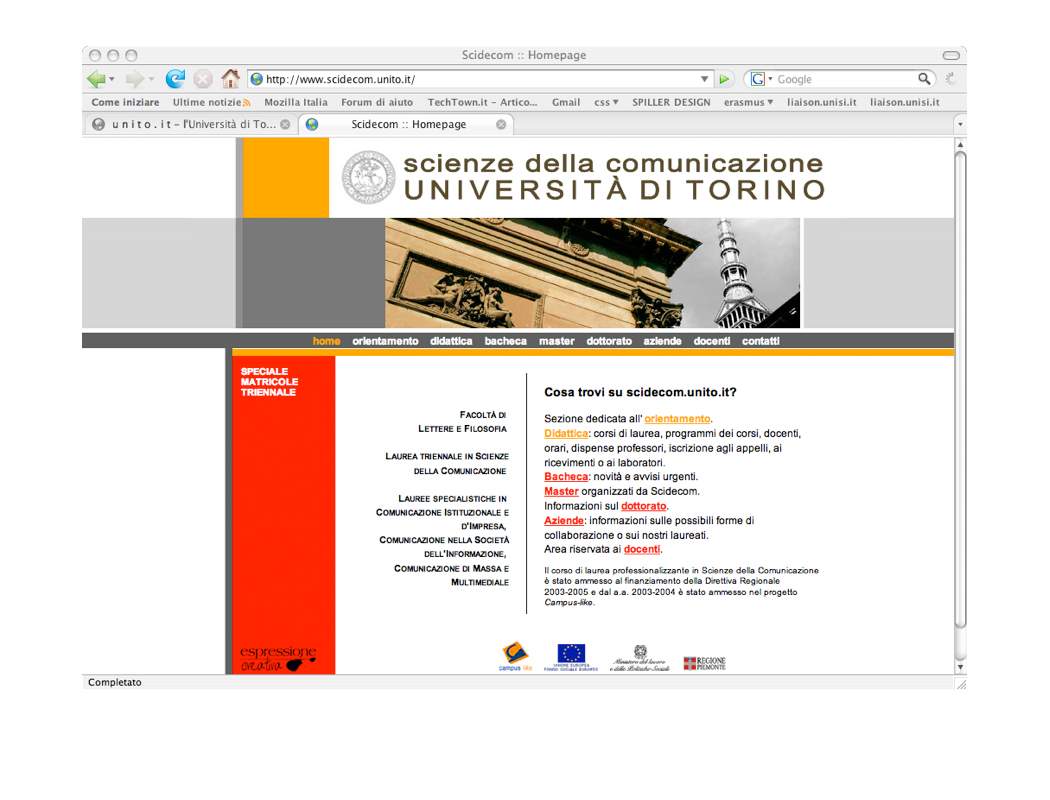Image resolution: width=1050 pixels, height=800 pixels.
Task: Open the bacheca navigation item
Action: pyautogui.click(x=506, y=341)
